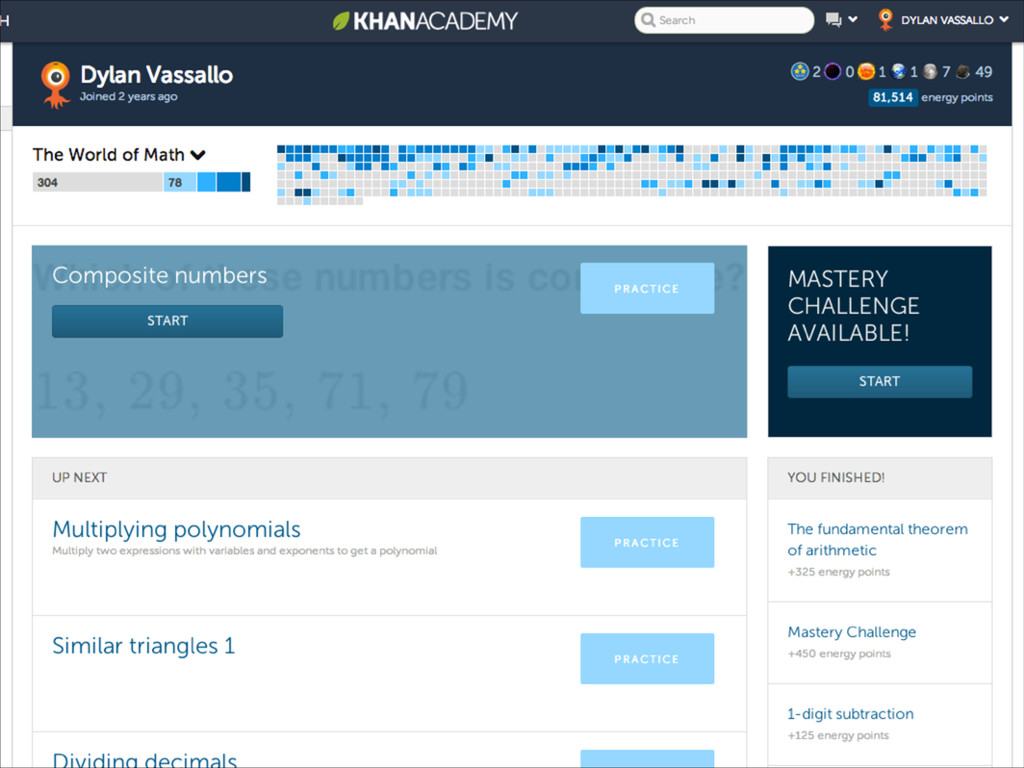Click the Challenge Patch badge showing 2
Image resolution: width=1024 pixels, height=768 pixels.
tap(799, 71)
